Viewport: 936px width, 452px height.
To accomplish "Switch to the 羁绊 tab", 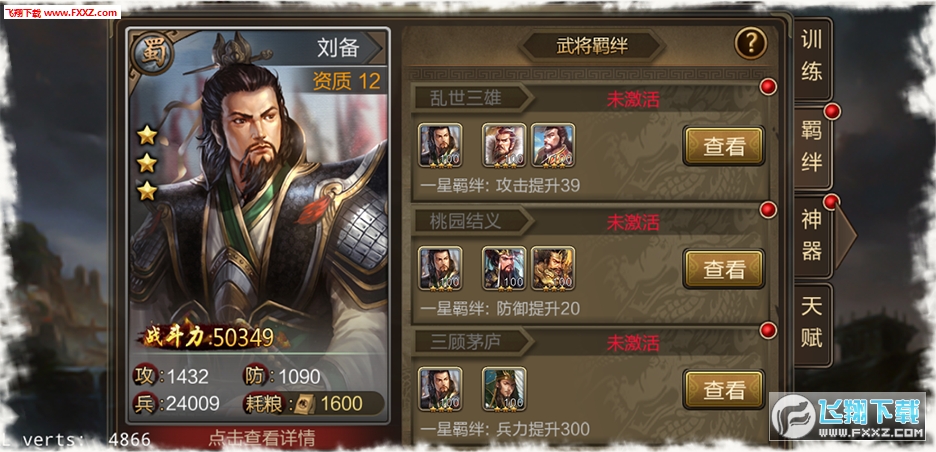I will pyautogui.click(x=812, y=148).
